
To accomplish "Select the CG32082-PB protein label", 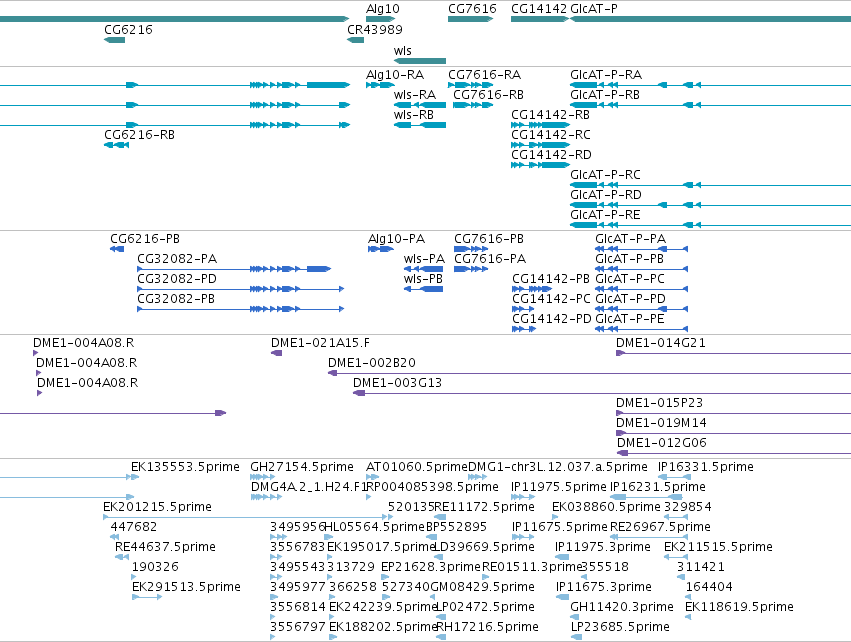I will click(176, 299).
